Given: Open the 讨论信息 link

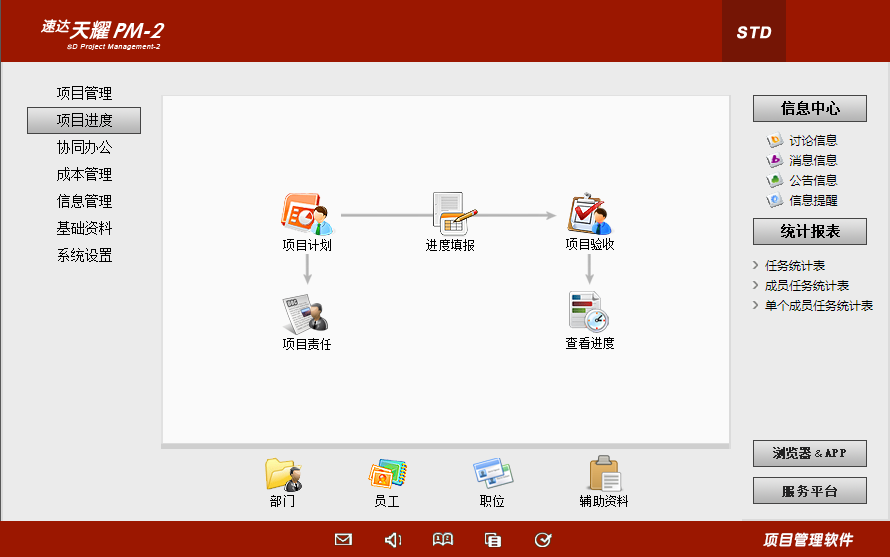Looking at the screenshot, I should point(812,141).
